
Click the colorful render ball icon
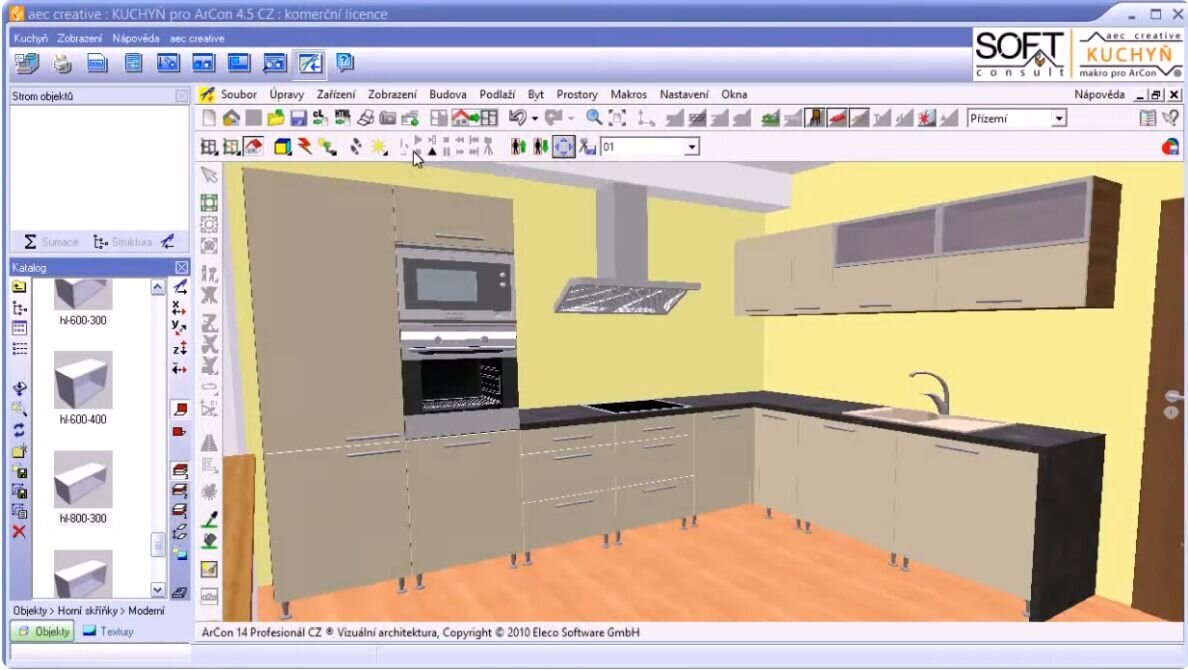tap(1169, 147)
